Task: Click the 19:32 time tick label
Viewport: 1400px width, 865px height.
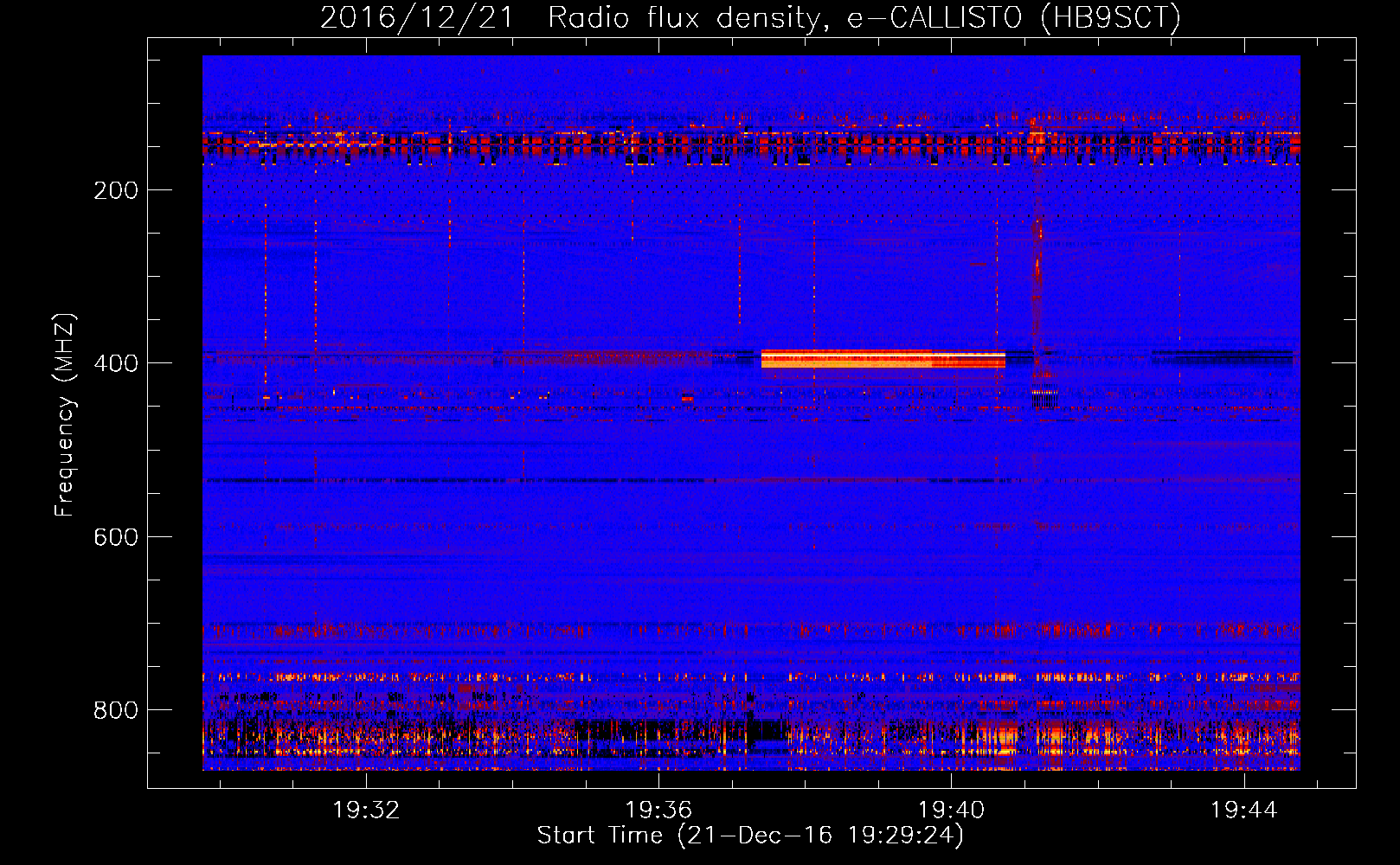Action: [x=366, y=811]
